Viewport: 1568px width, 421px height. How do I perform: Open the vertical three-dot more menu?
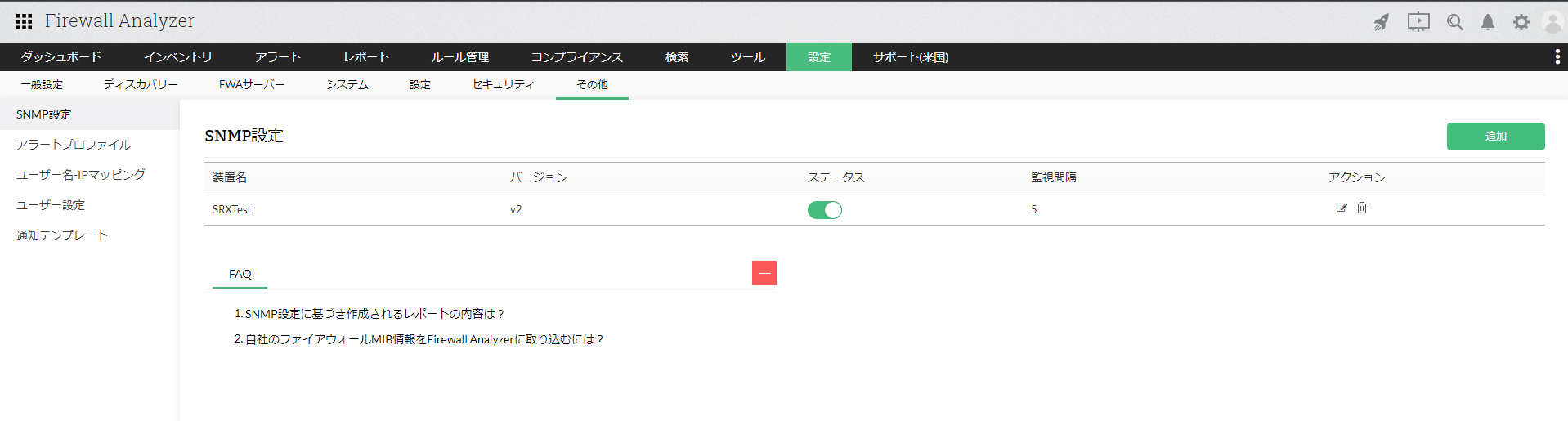pyautogui.click(x=1557, y=56)
